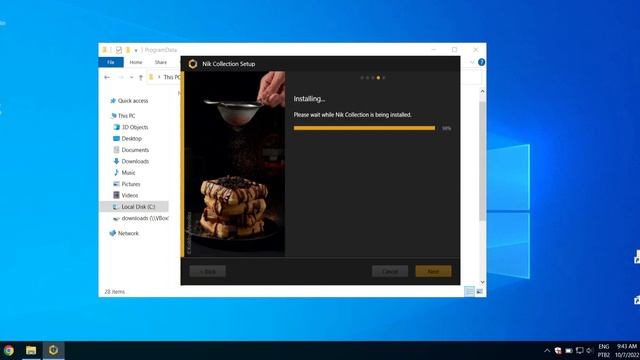This screenshot has width=640, height=360.
Task: Click the Back button in installer
Action: 207,271
